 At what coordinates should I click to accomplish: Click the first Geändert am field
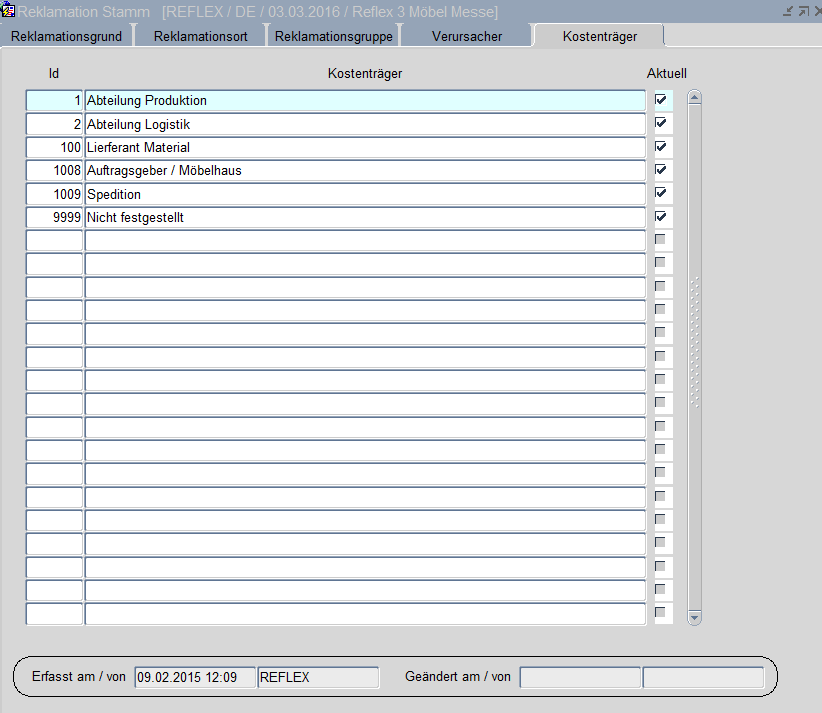[580, 677]
